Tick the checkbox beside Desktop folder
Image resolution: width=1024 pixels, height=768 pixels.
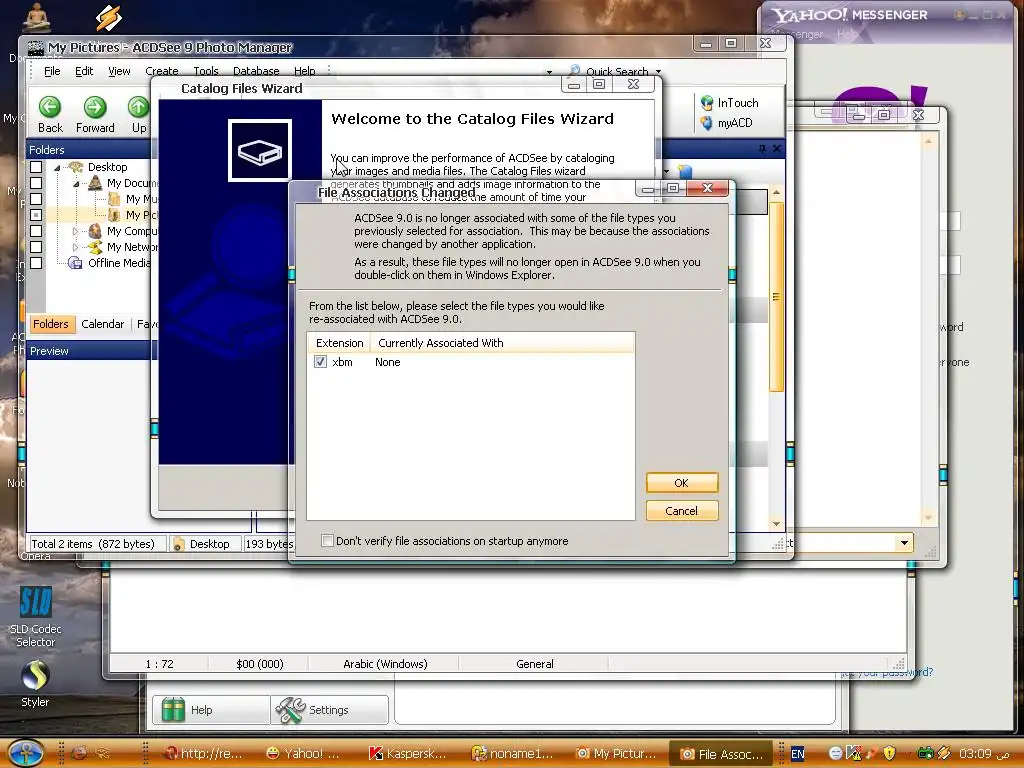pyautogui.click(x=36, y=167)
